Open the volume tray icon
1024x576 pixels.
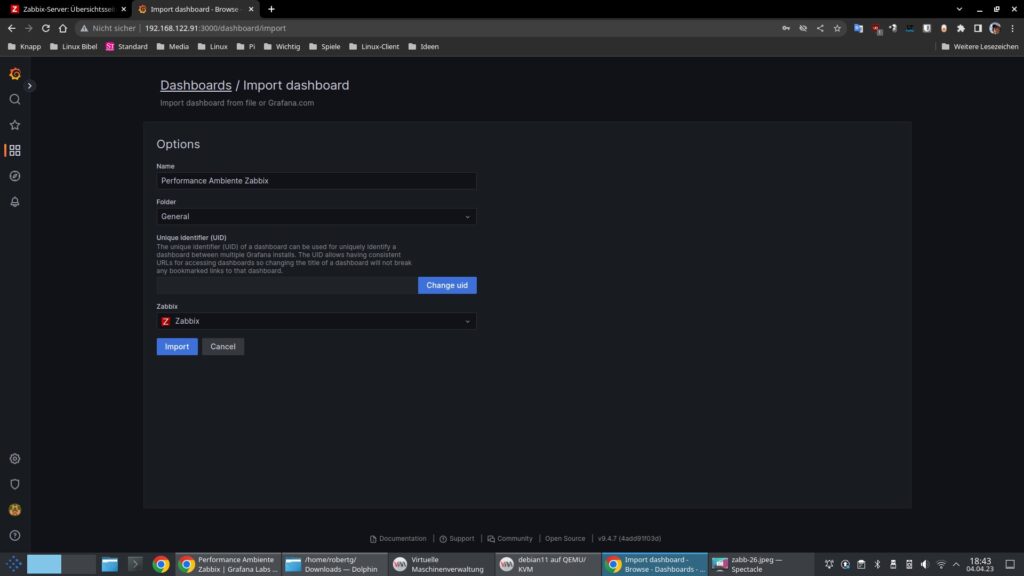pos(925,564)
